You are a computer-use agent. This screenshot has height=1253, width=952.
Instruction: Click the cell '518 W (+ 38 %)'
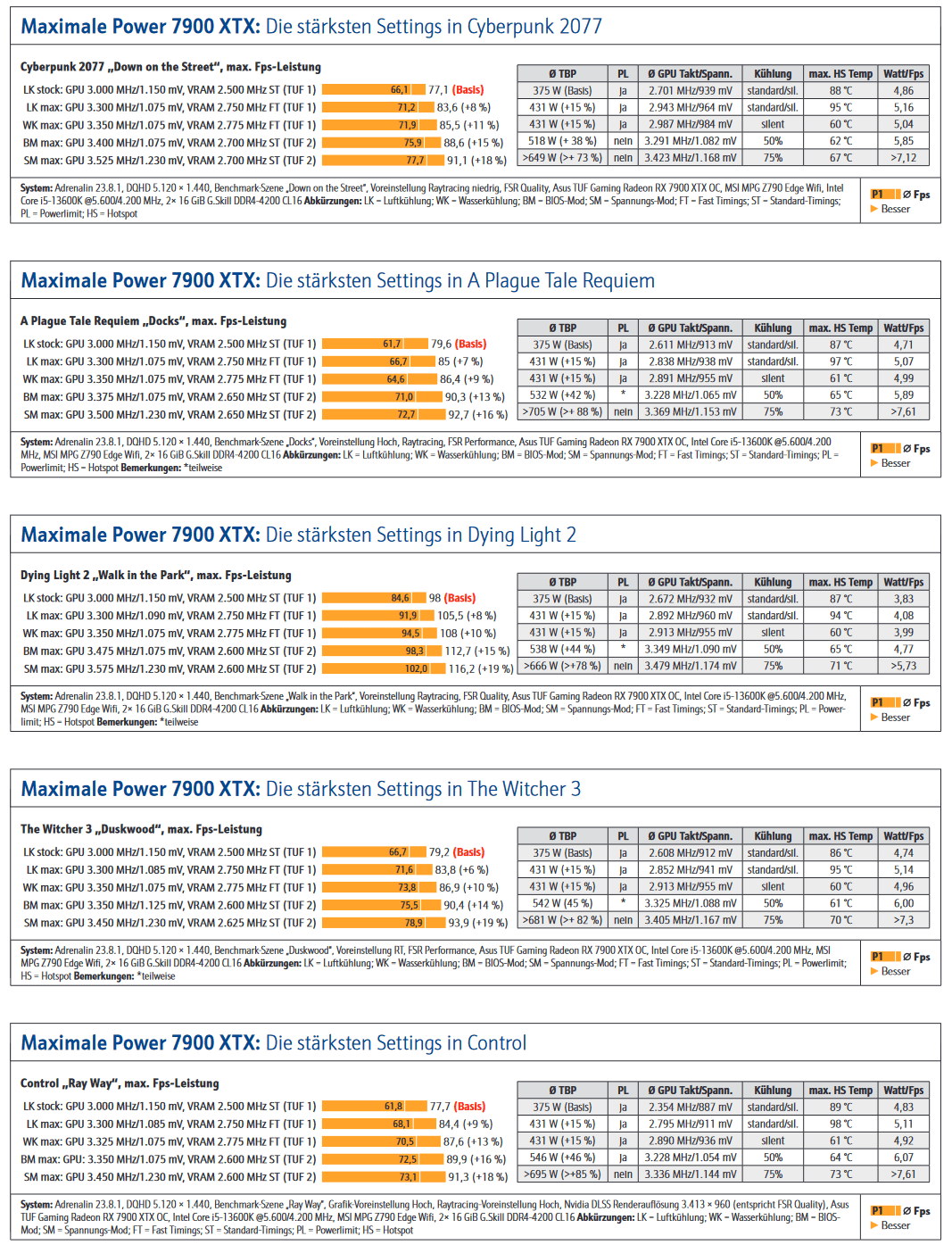562,141
